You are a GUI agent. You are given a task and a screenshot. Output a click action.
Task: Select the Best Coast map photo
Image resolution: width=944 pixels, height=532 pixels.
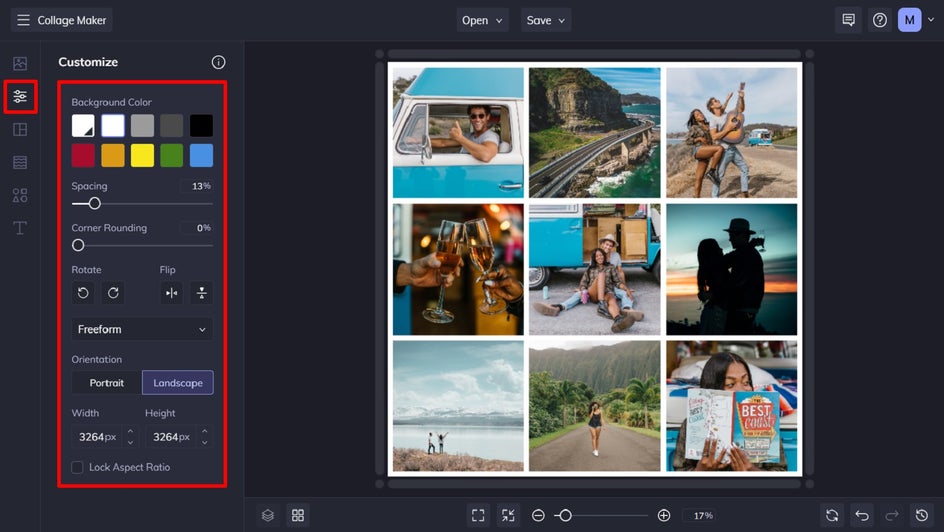pos(731,406)
